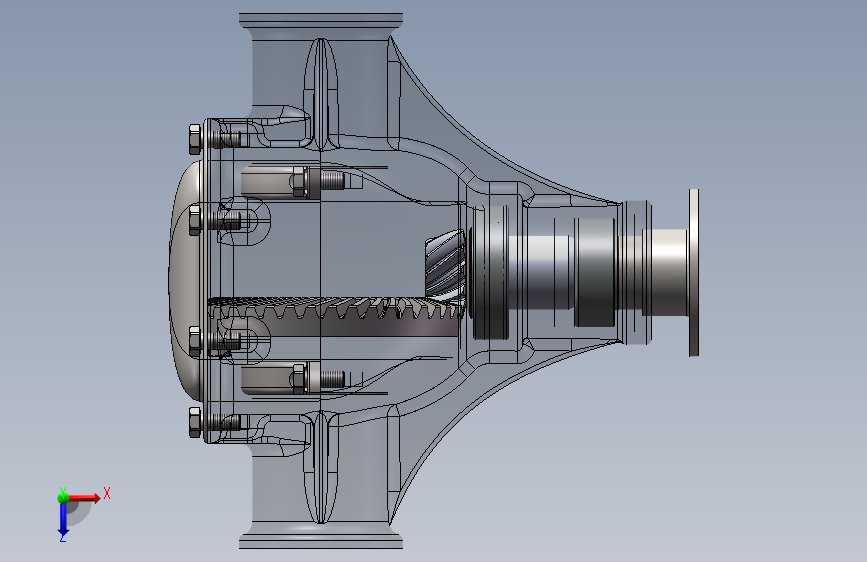The width and height of the screenshot is (867, 562).
Task: Select the upper inner bolt with threaded end
Action: click(318, 181)
